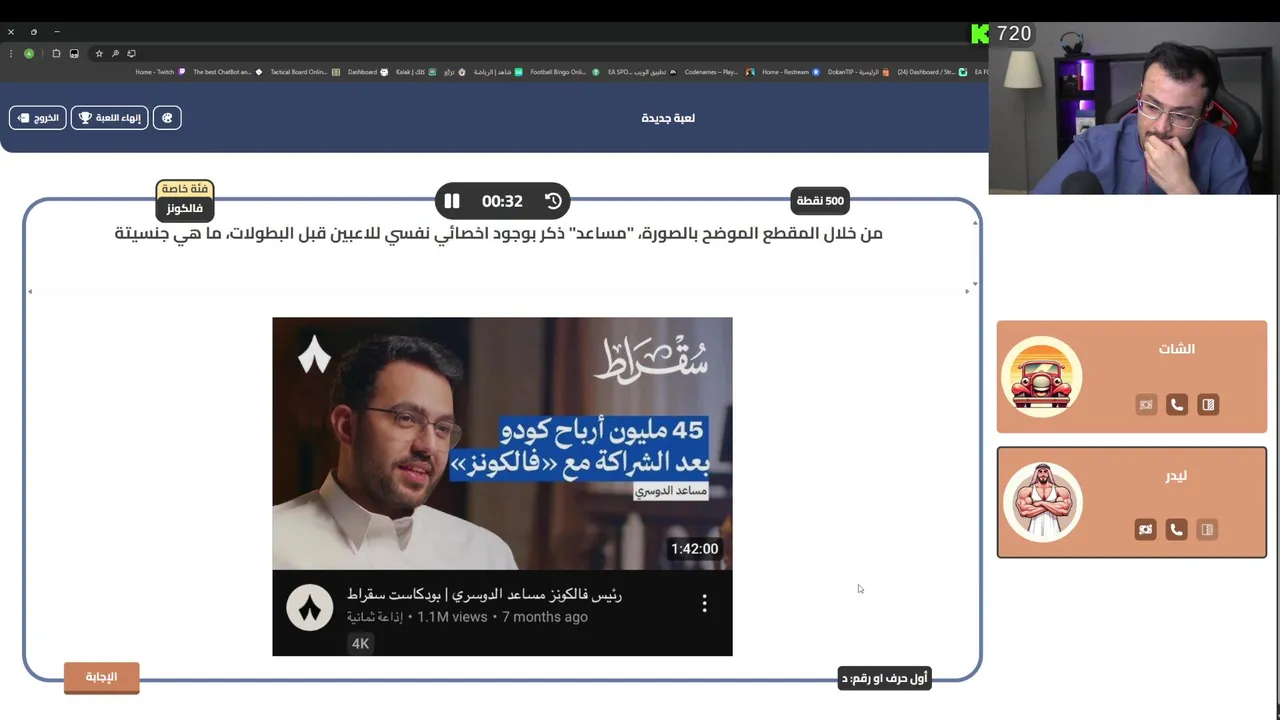Open the green browser profile avatar
Screen dimensions: 1280x720
click(29, 53)
